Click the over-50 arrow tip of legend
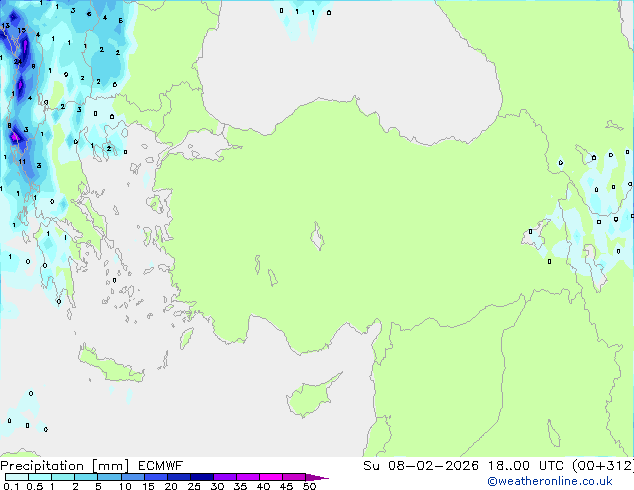 click(317, 477)
